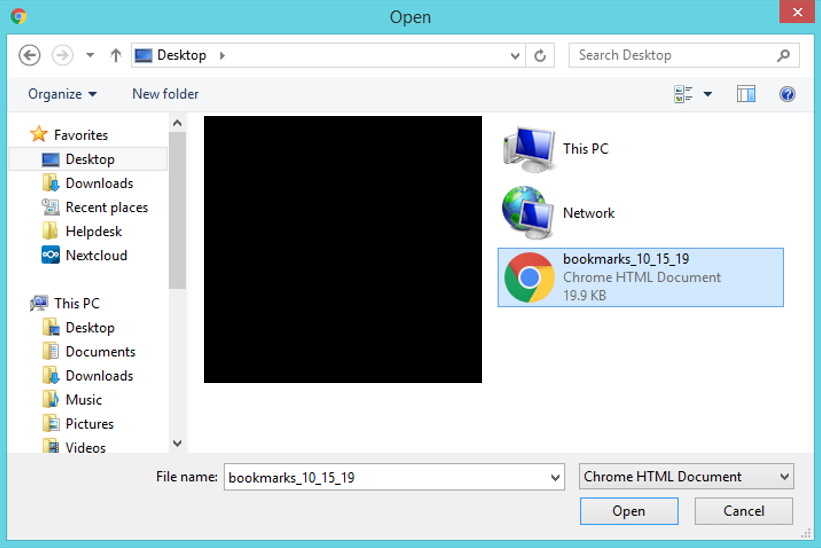821x548 pixels.
Task: Click the This PC label in file list
Action: coord(585,149)
